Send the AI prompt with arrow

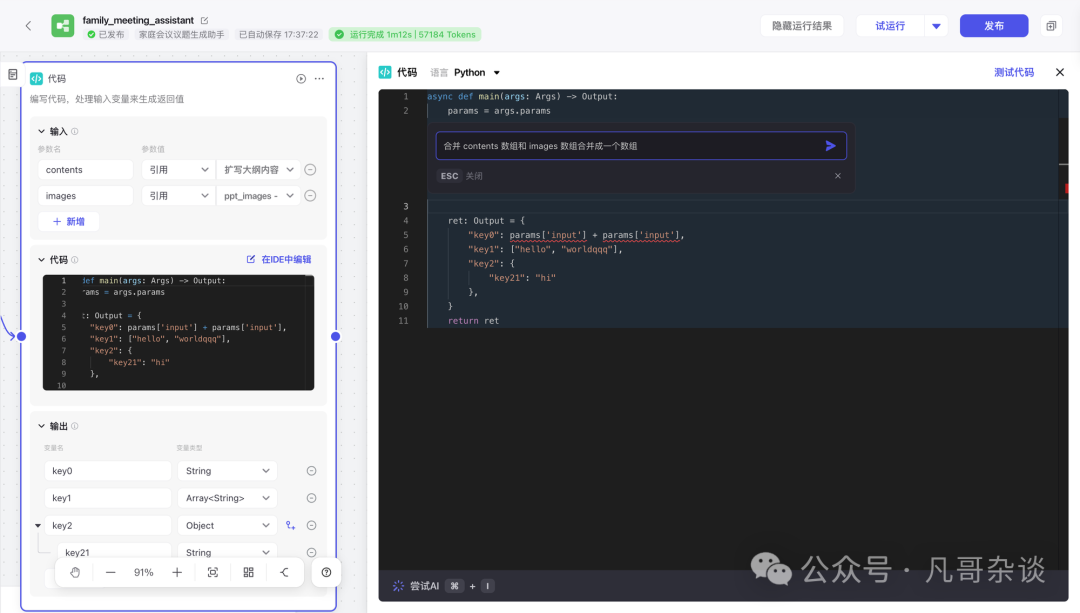click(831, 146)
